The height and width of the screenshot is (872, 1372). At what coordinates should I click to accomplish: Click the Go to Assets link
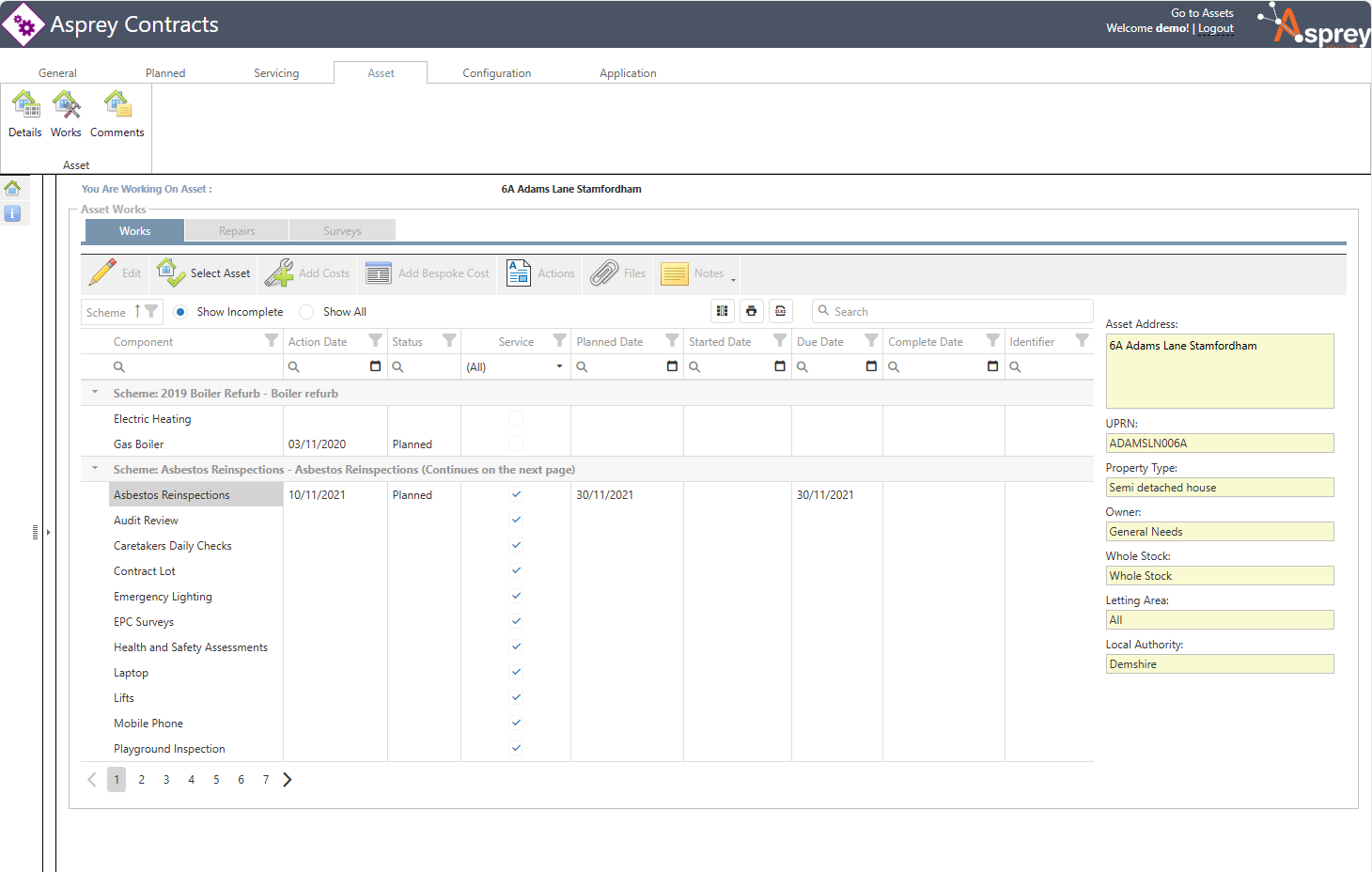coord(1202,13)
